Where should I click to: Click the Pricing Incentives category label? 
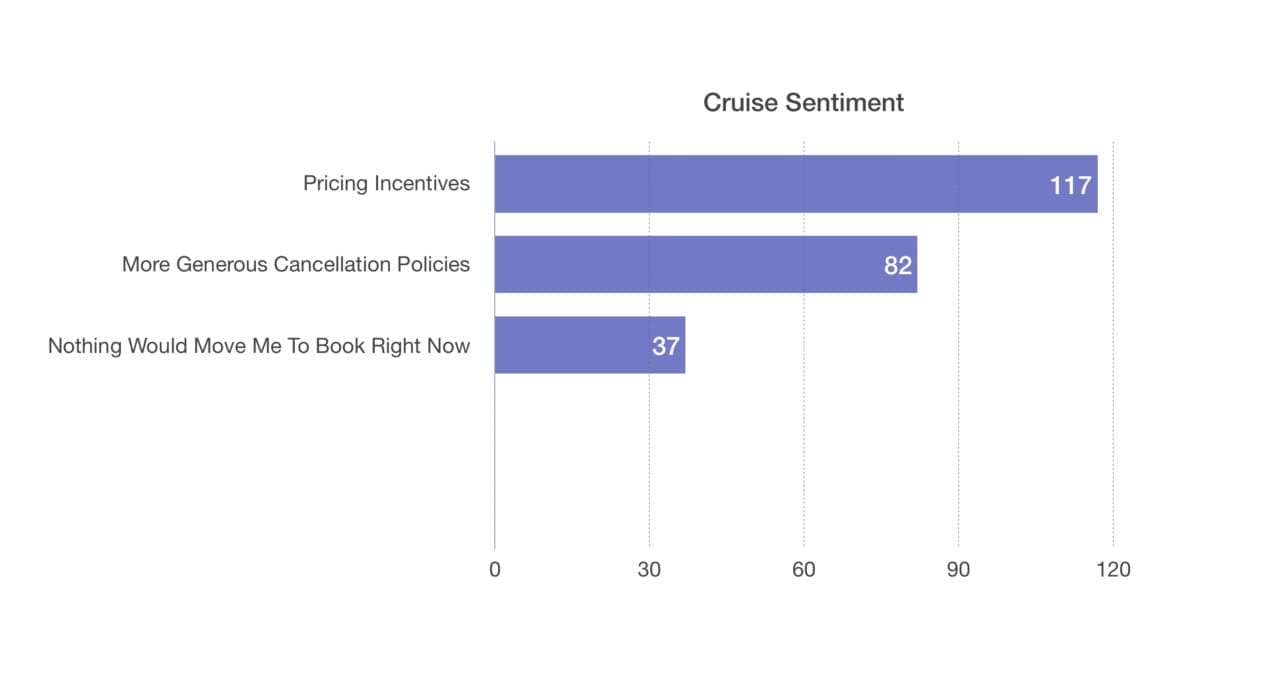pos(386,184)
